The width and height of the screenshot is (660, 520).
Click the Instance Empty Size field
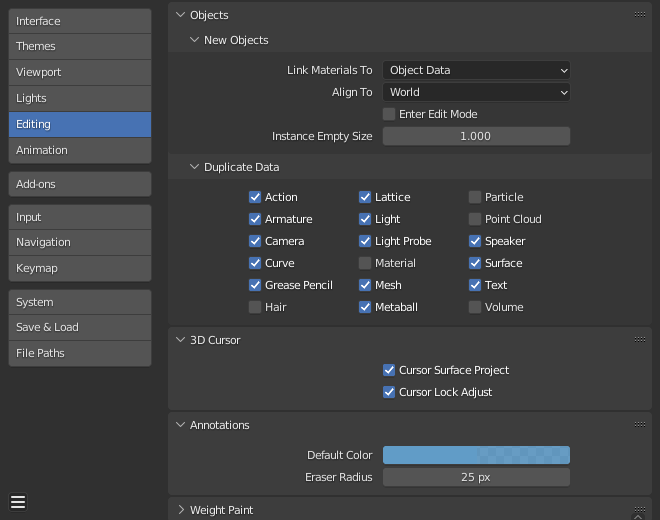pos(476,136)
